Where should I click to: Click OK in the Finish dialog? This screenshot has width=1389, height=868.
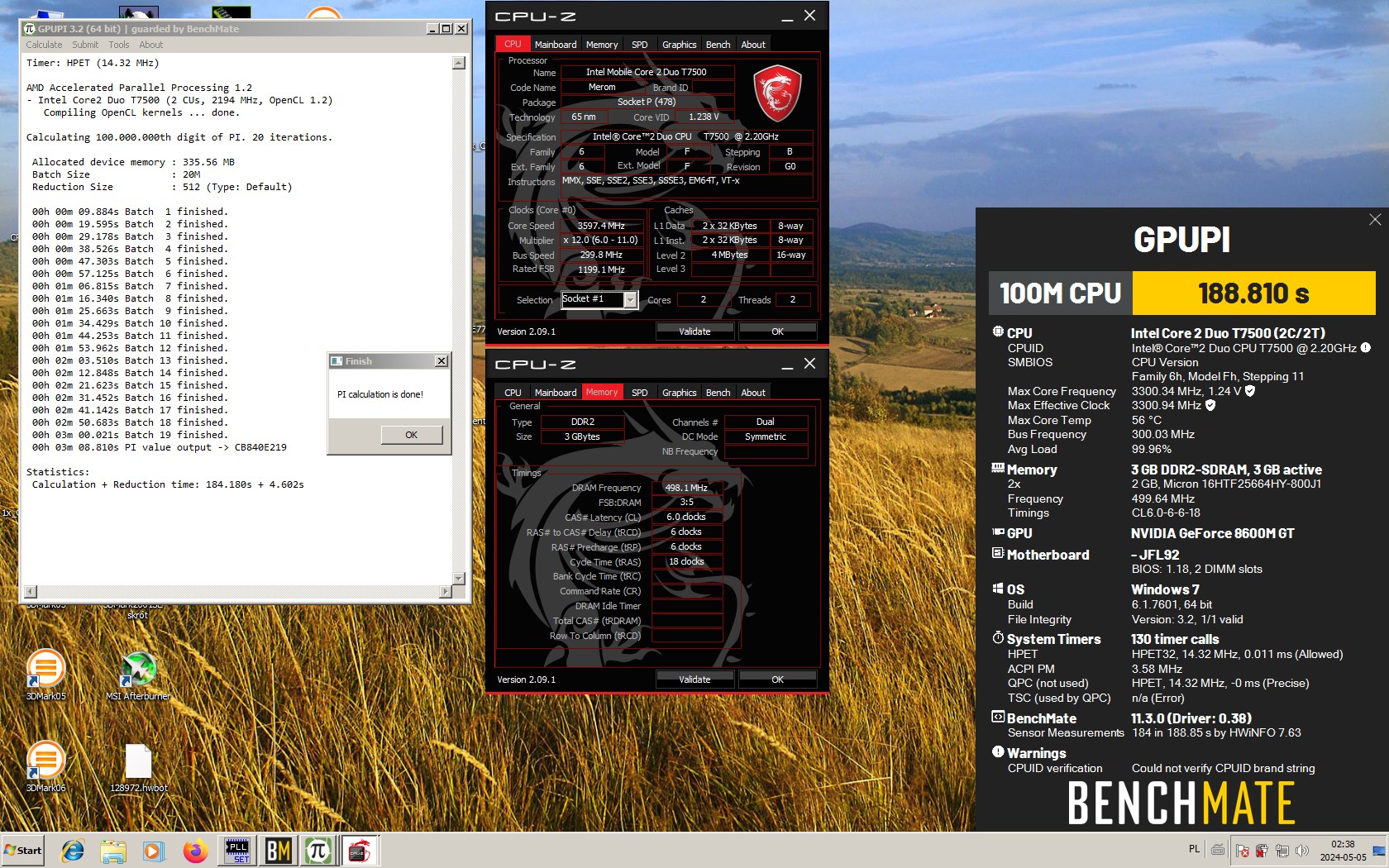click(x=412, y=435)
